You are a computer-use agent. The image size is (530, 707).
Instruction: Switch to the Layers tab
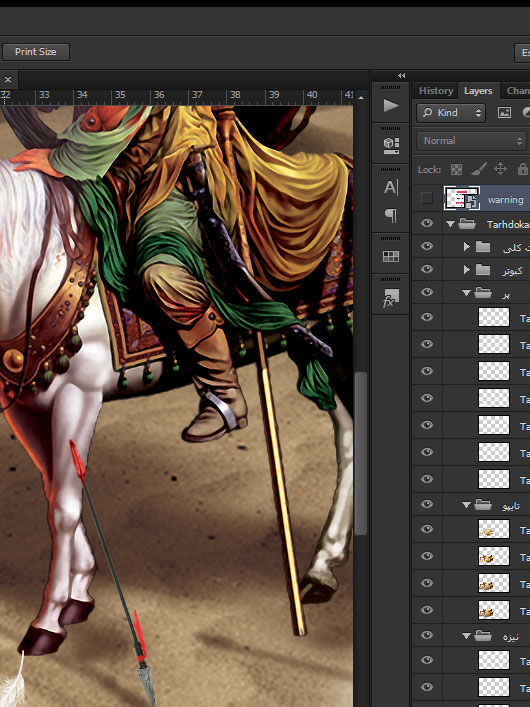click(x=478, y=91)
